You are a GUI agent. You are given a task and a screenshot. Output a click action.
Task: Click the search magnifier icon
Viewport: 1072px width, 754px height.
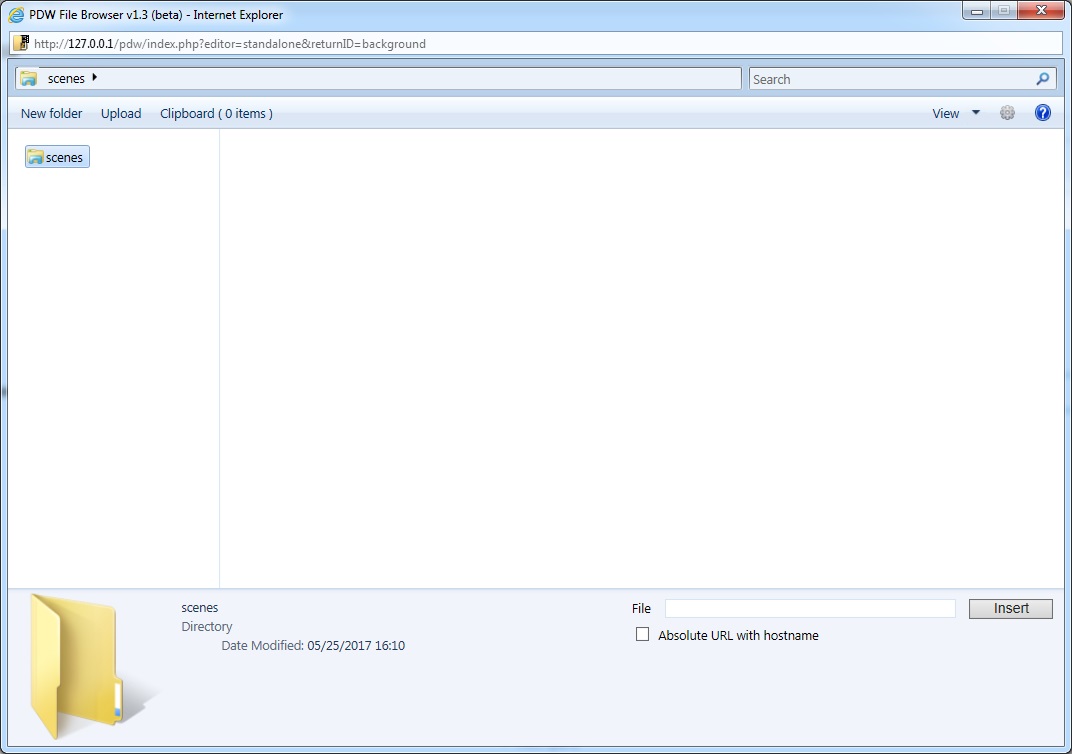tap(1042, 79)
